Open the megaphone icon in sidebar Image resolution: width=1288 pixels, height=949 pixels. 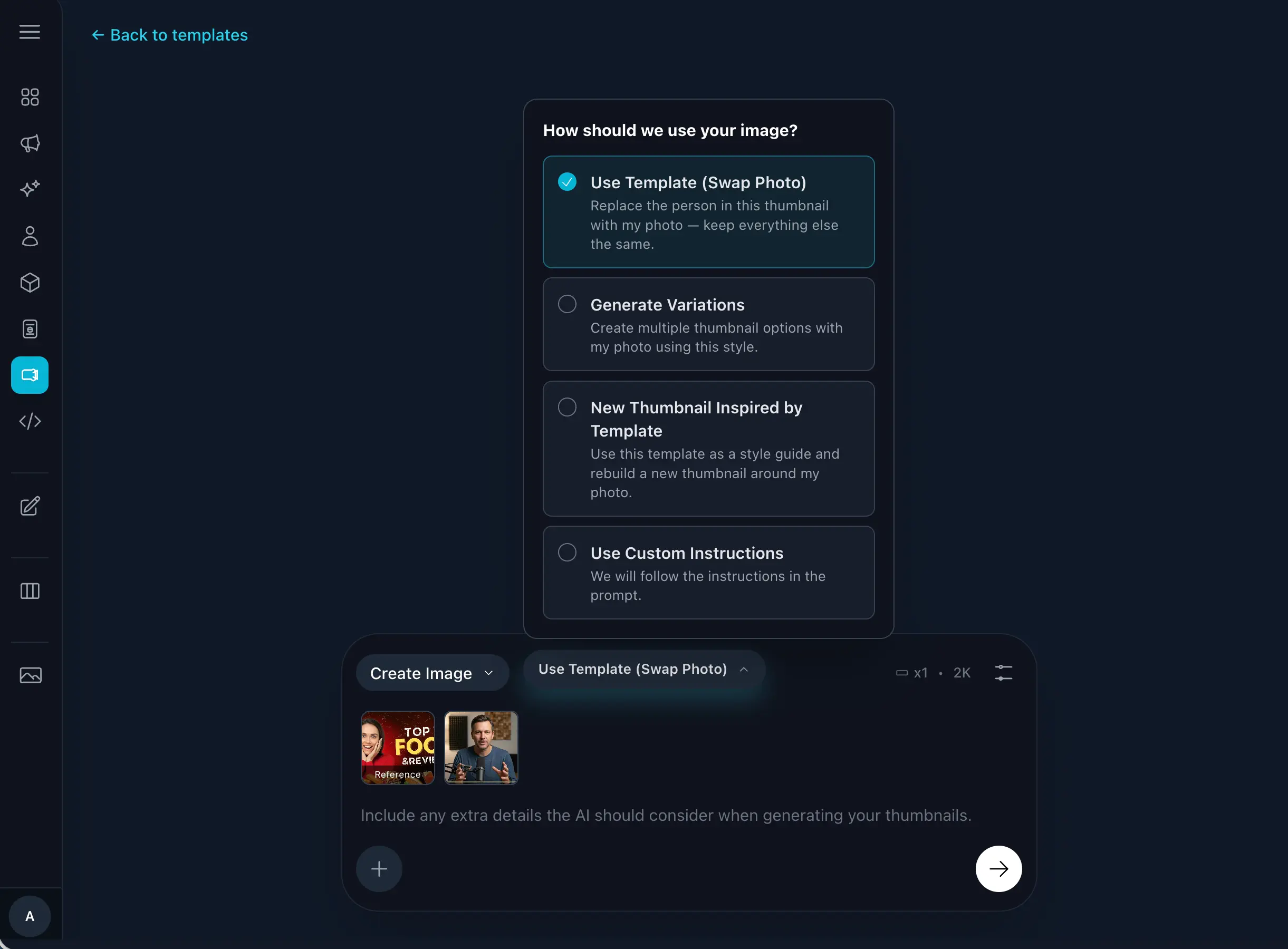coord(30,143)
